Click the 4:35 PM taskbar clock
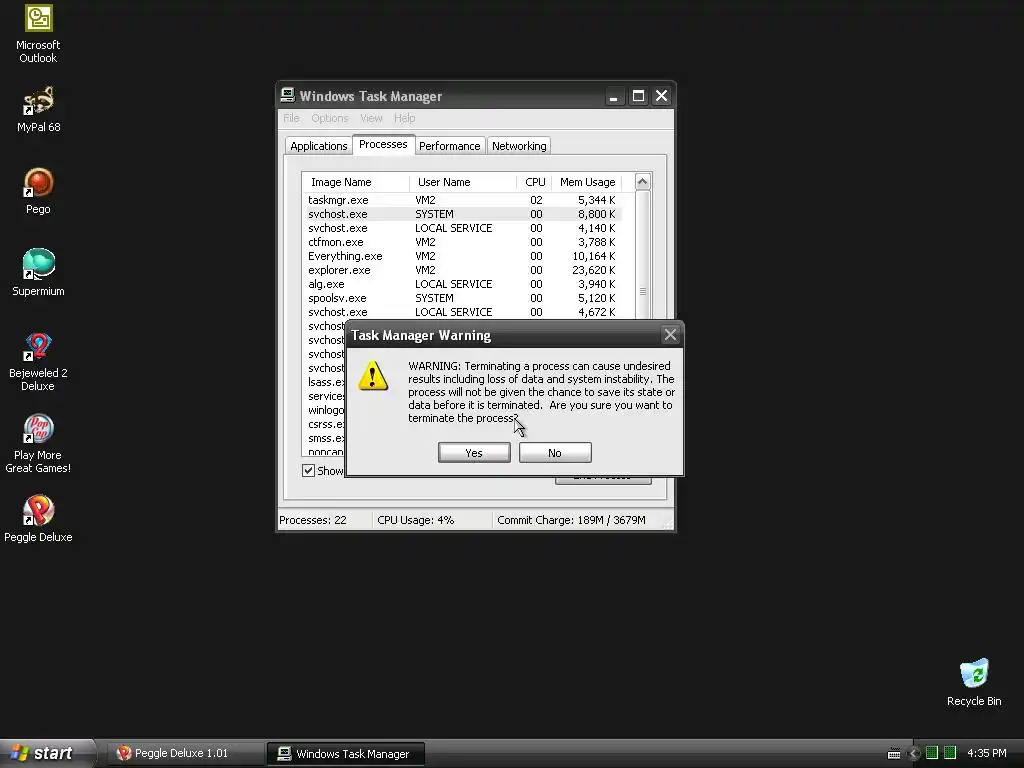 coord(987,753)
